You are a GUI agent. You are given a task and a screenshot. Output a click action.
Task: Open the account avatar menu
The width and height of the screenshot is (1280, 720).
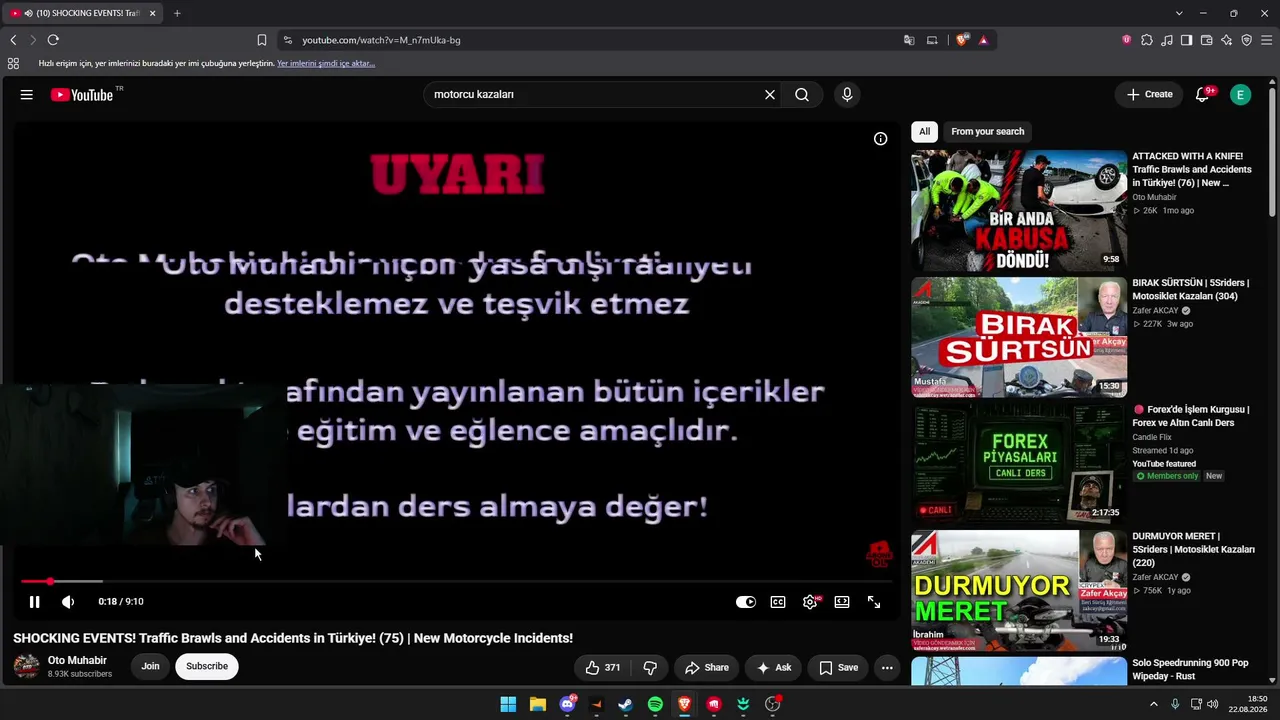1240,95
